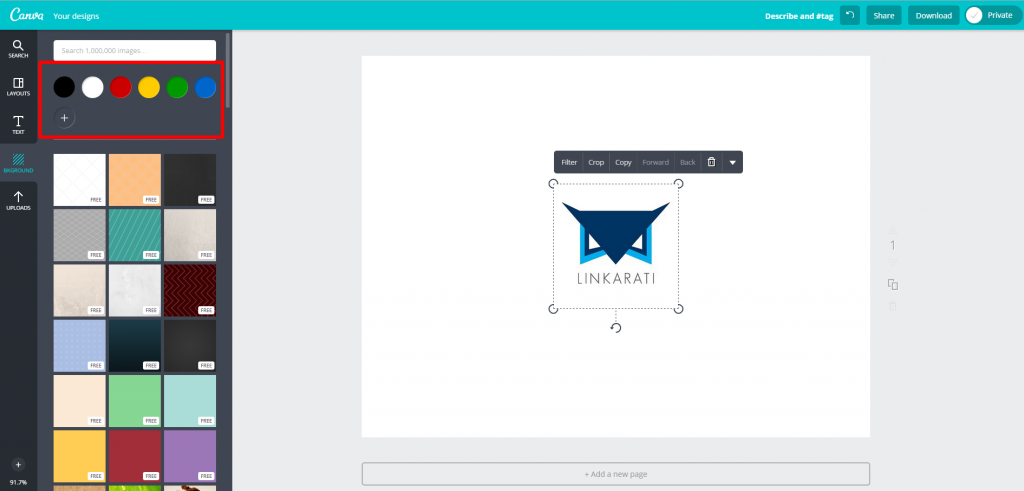The image size is (1024, 491).
Task: Open the toolbar's more options arrow
Action: click(733, 163)
